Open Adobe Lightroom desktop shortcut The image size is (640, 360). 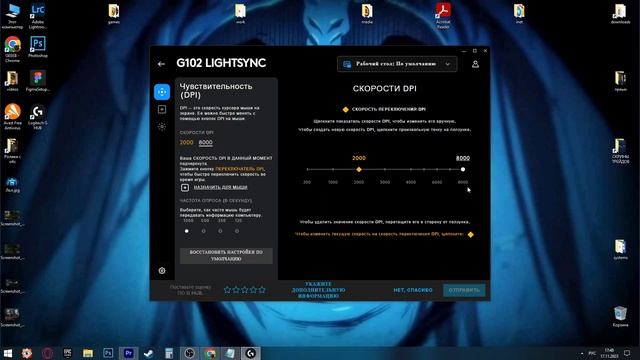38,16
